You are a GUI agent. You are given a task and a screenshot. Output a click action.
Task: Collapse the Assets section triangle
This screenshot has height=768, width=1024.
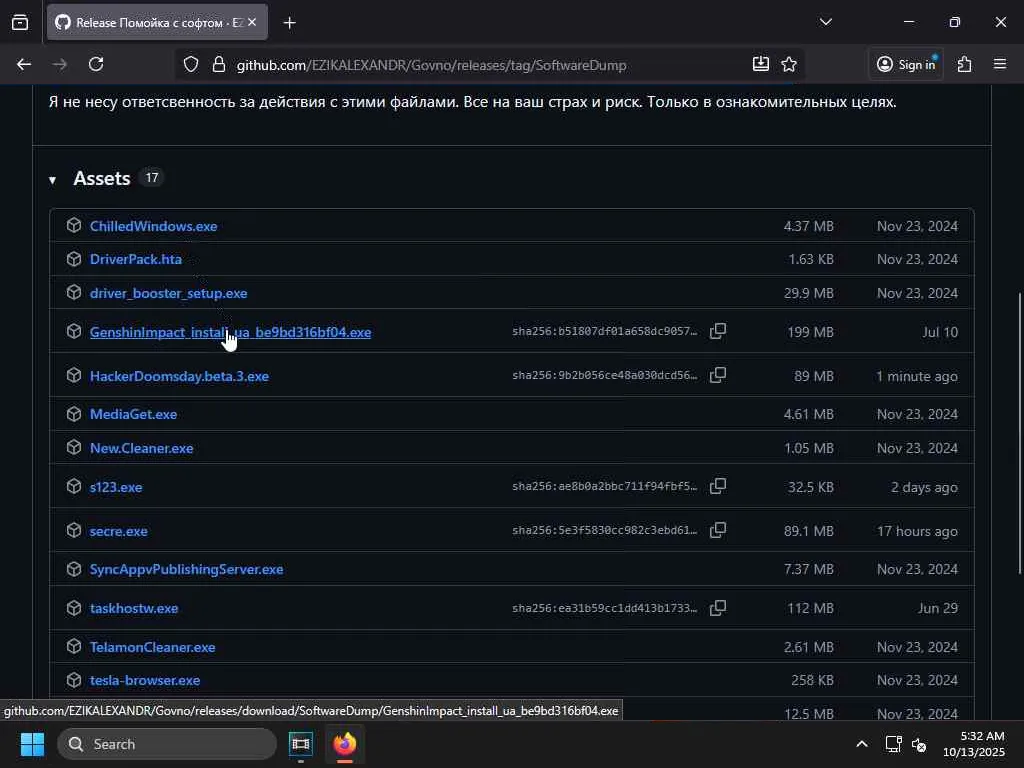coord(53,180)
